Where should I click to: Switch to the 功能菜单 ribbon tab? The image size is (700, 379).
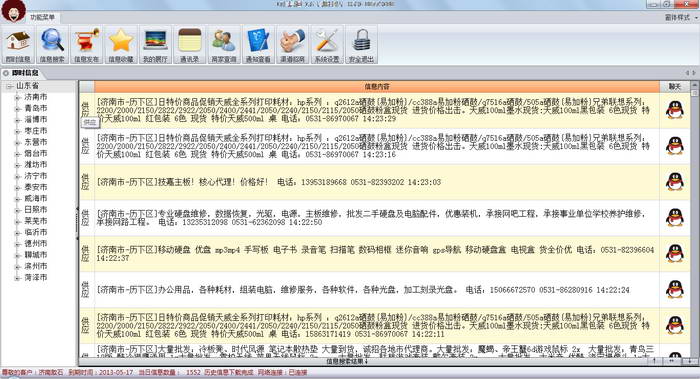[x=43, y=17]
